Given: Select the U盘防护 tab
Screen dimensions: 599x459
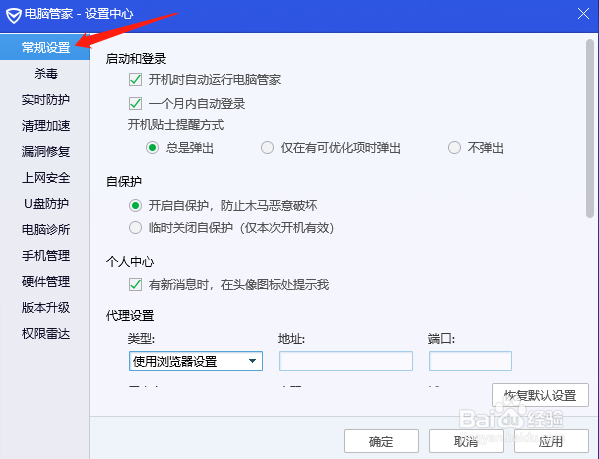Looking at the screenshot, I should [x=45, y=204].
